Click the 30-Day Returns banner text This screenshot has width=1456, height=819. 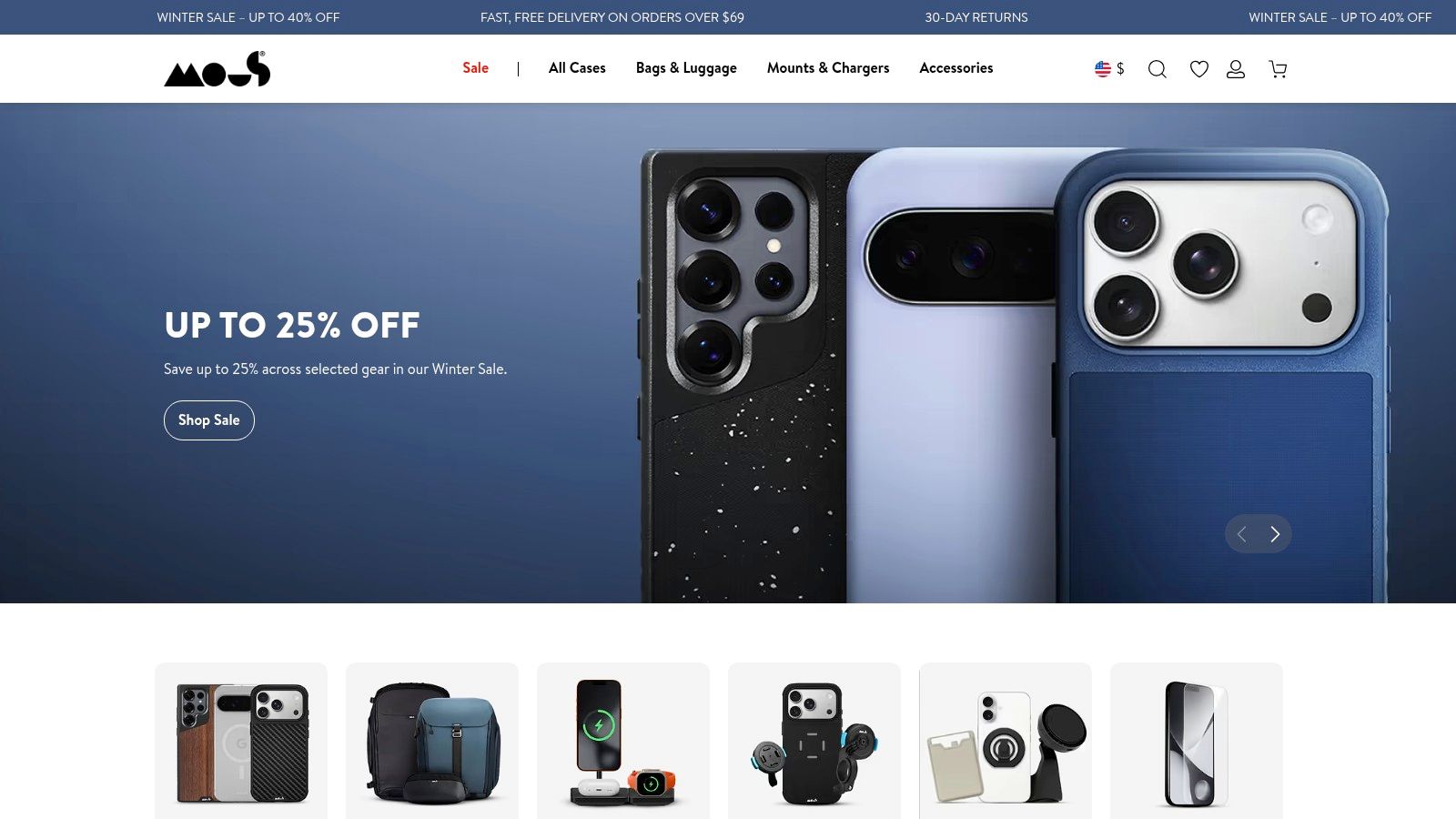pyautogui.click(x=976, y=17)
